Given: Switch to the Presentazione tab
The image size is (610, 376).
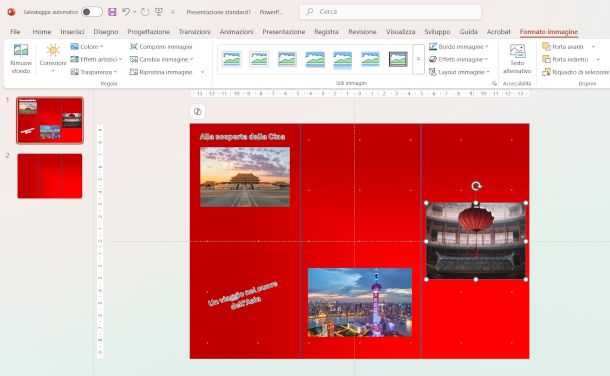Looking at the screenshot, I should (284, 31).
